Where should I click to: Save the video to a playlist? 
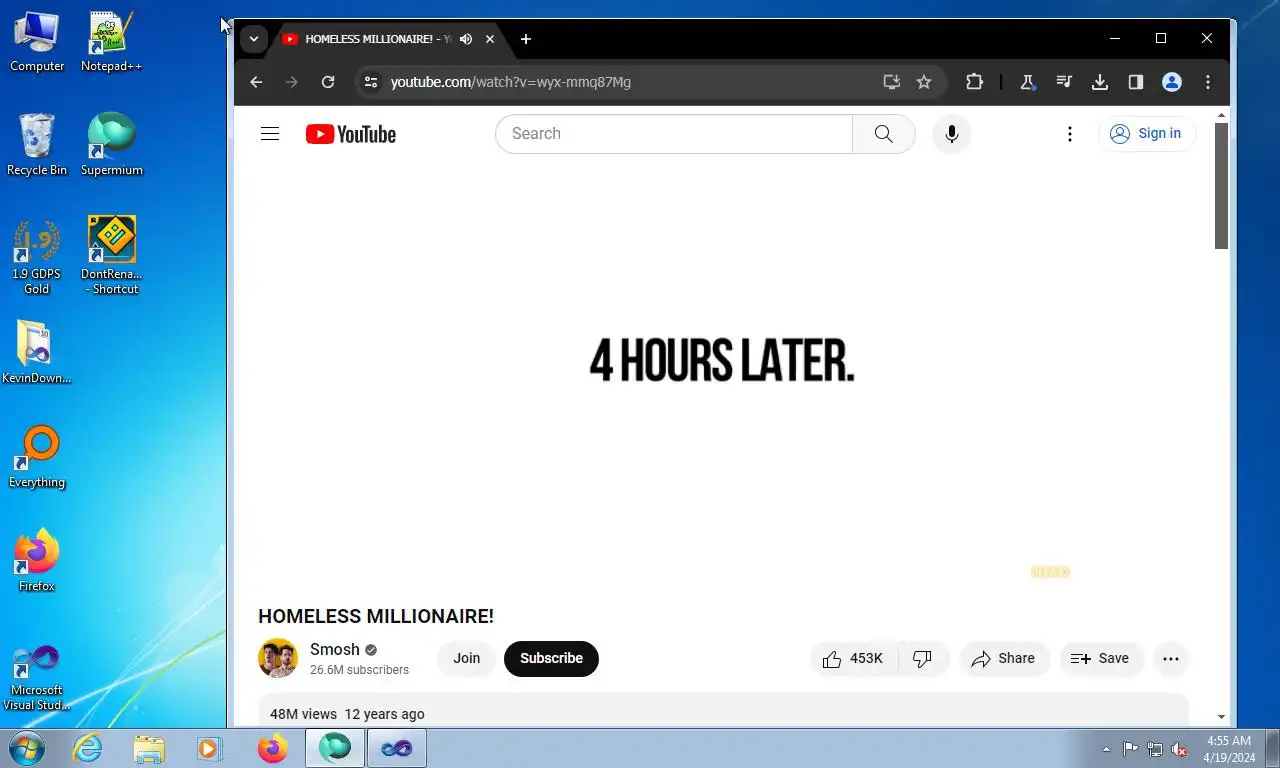click(x=1100, y=658)
